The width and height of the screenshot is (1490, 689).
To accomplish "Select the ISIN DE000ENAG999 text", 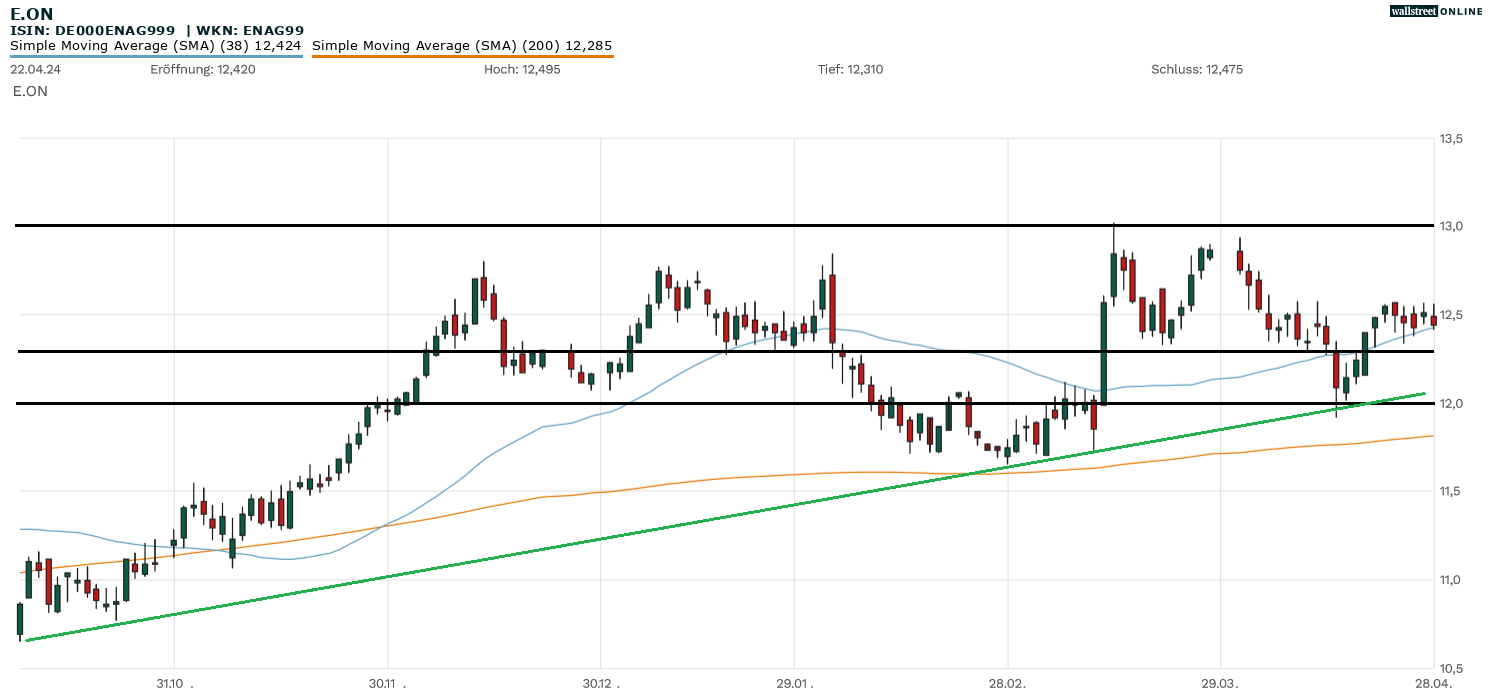I will pos(93,31).
